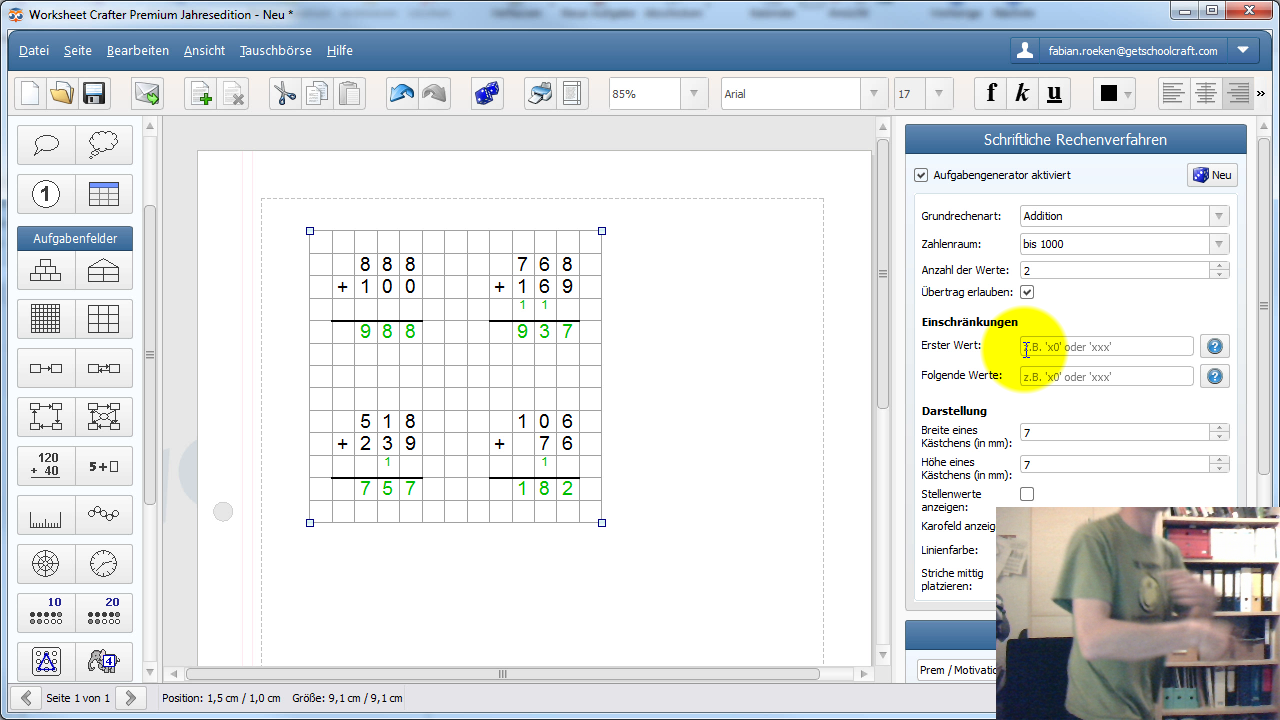Open the Tauschbörse menu

pos(275,51)
